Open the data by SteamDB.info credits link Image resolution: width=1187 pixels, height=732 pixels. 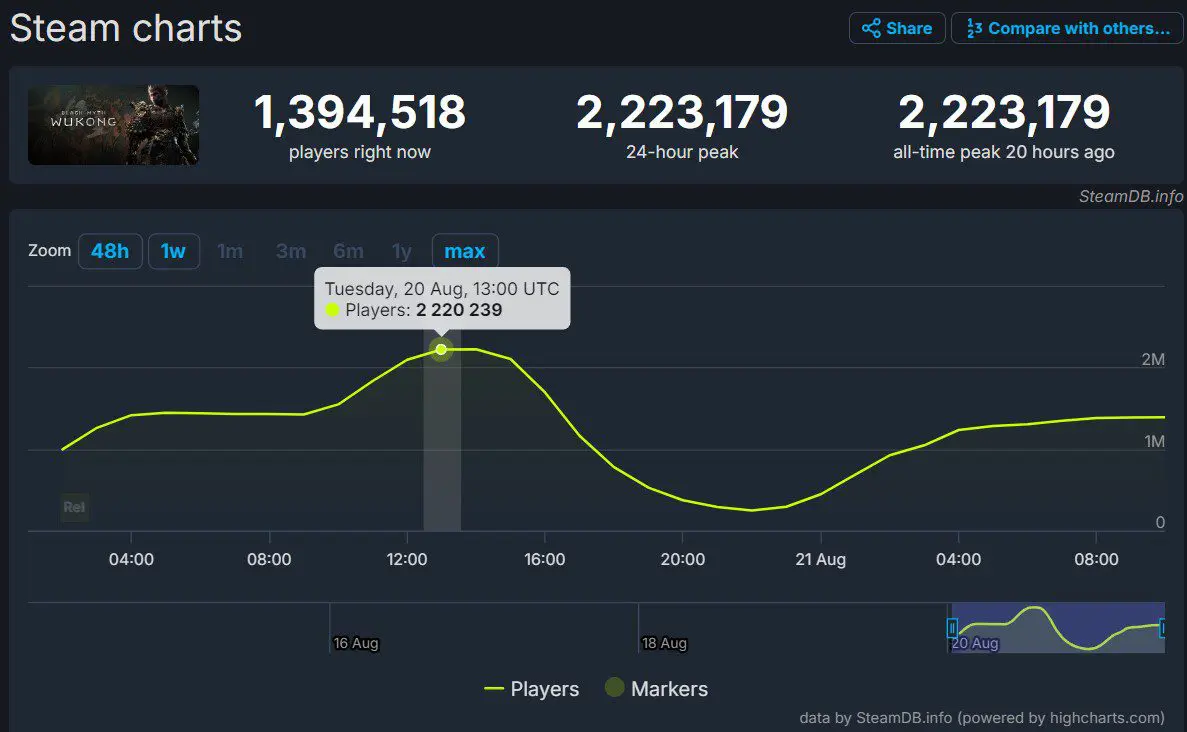(x=982, y=718)
